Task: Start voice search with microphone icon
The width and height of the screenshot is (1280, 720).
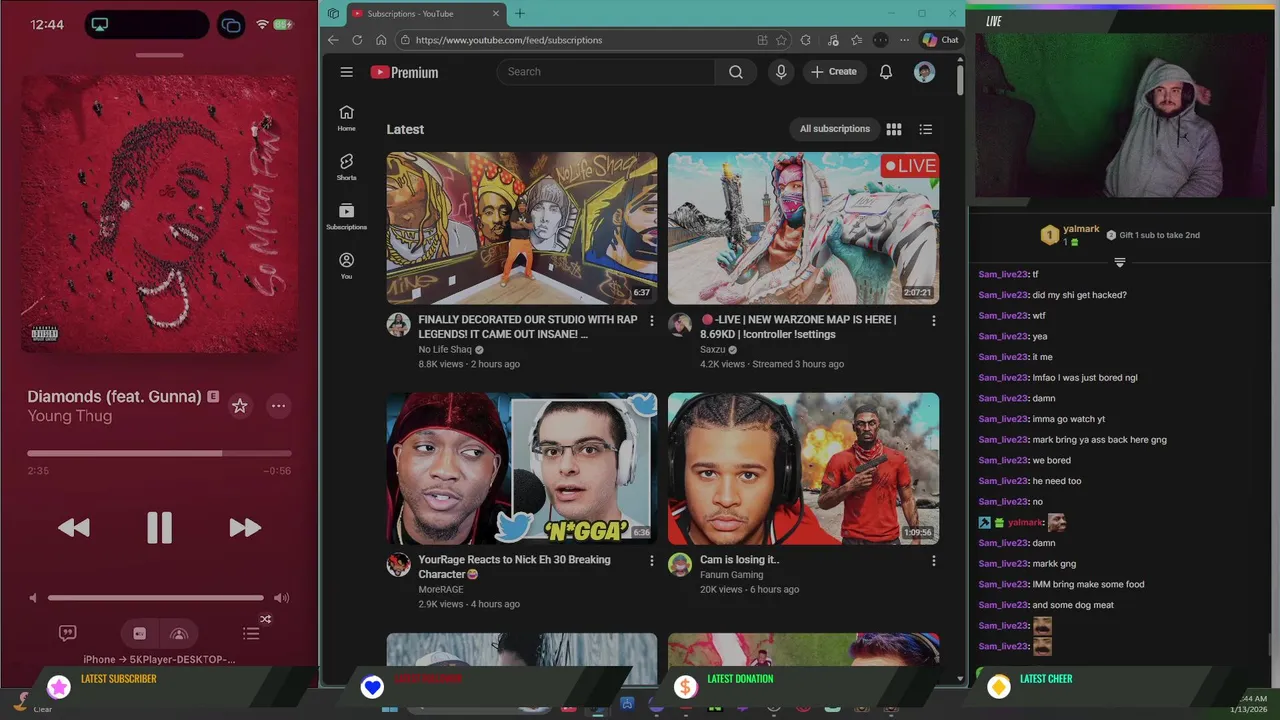Action: 781,72
